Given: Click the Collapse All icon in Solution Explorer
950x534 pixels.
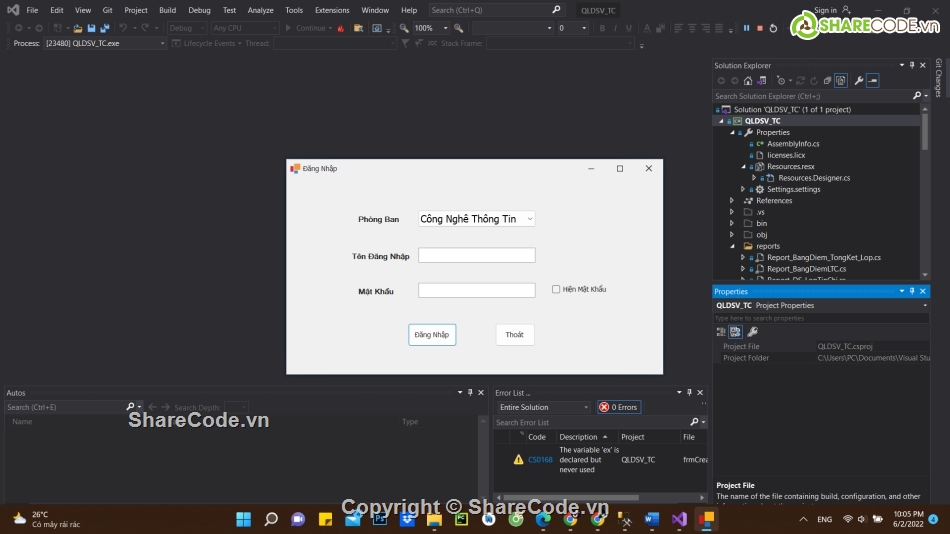Looking at the screenshot, I should 826,81.
